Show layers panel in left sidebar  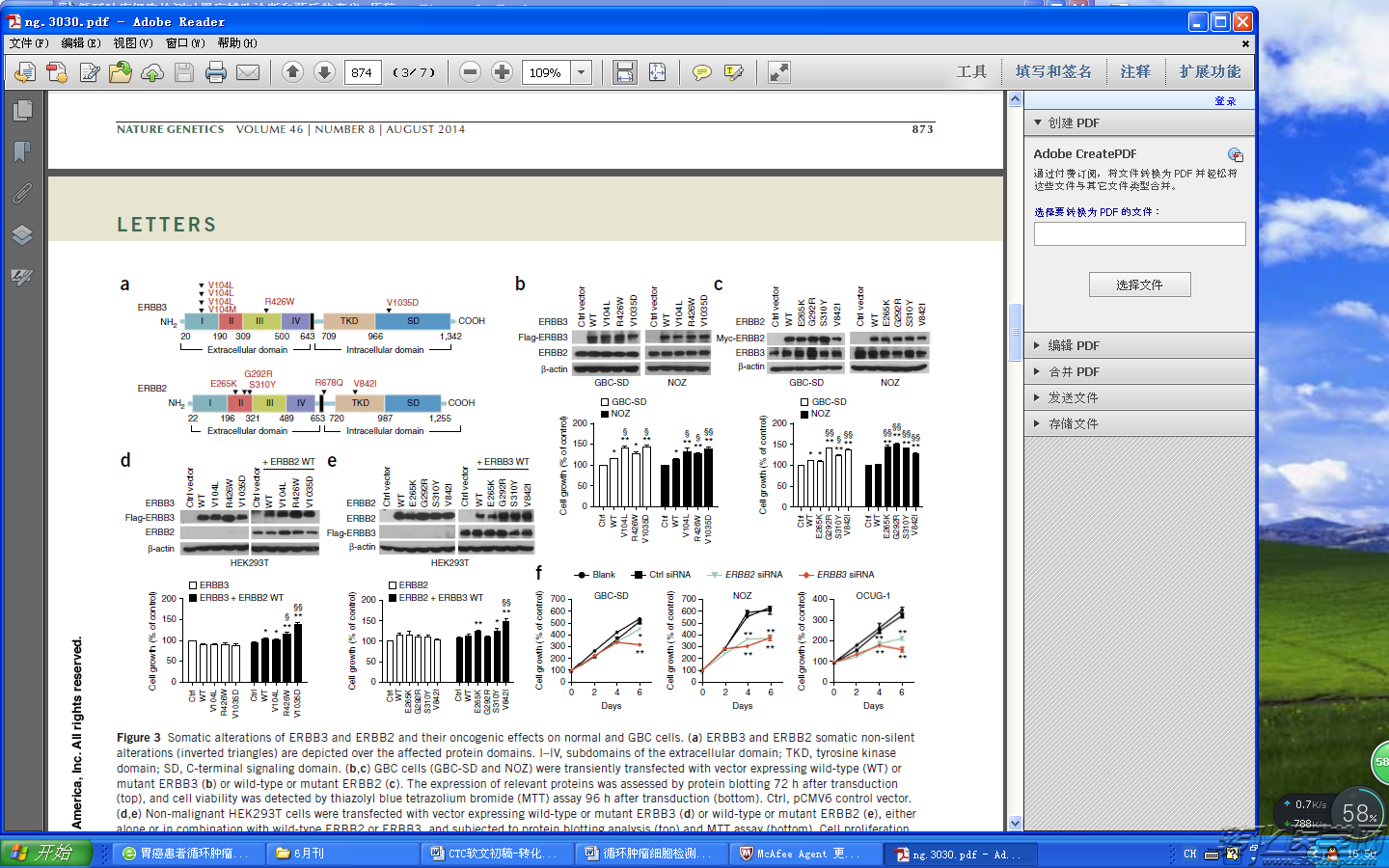[23, 234]
